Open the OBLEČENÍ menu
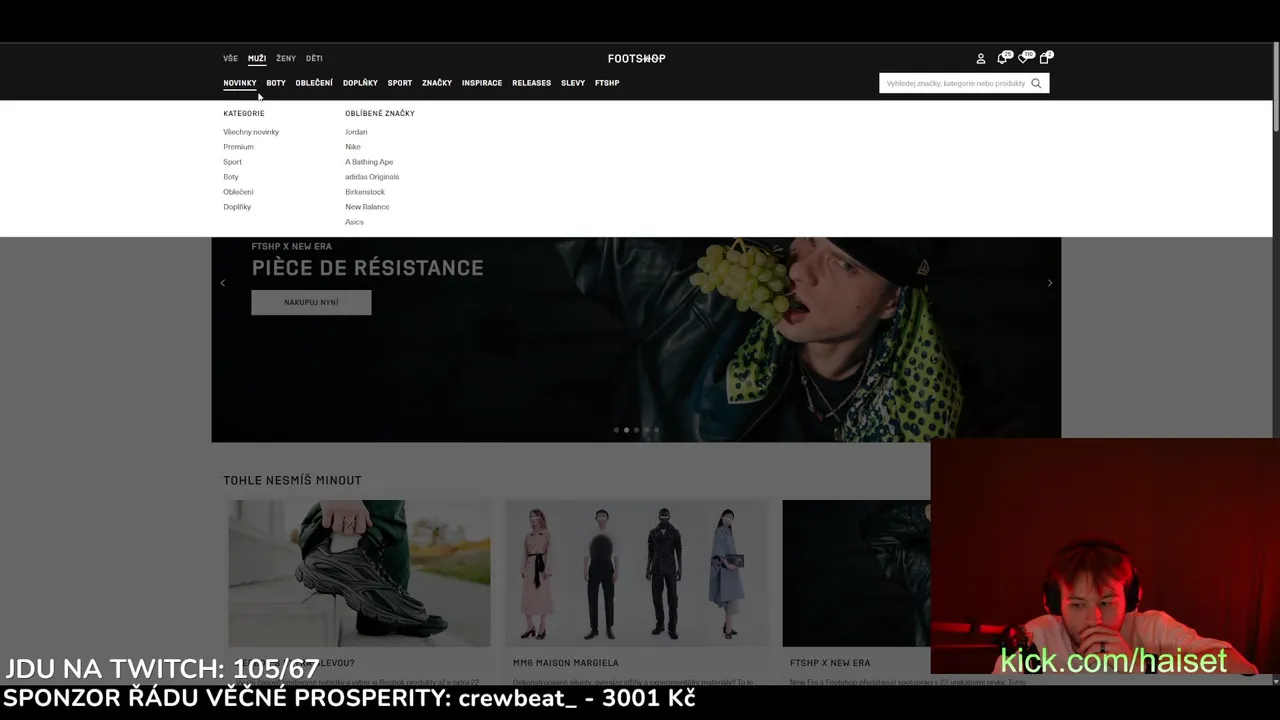 pos(314,83)
